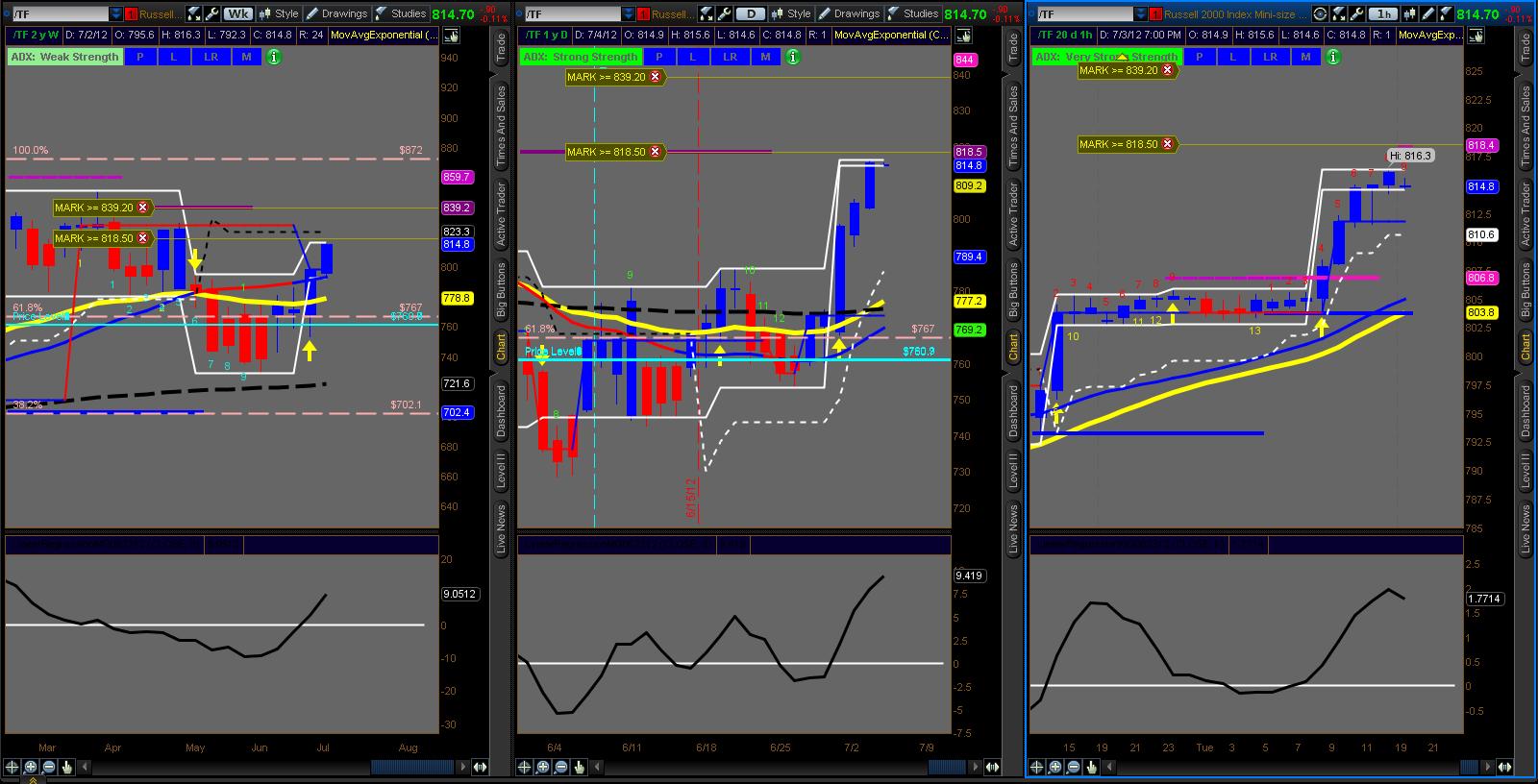Image resolution: width=1538 pixels, height=784 pixels.
Task: Remove MARK >= 839.20 alert in hourly chart
Action: (x=1168, y=70)
